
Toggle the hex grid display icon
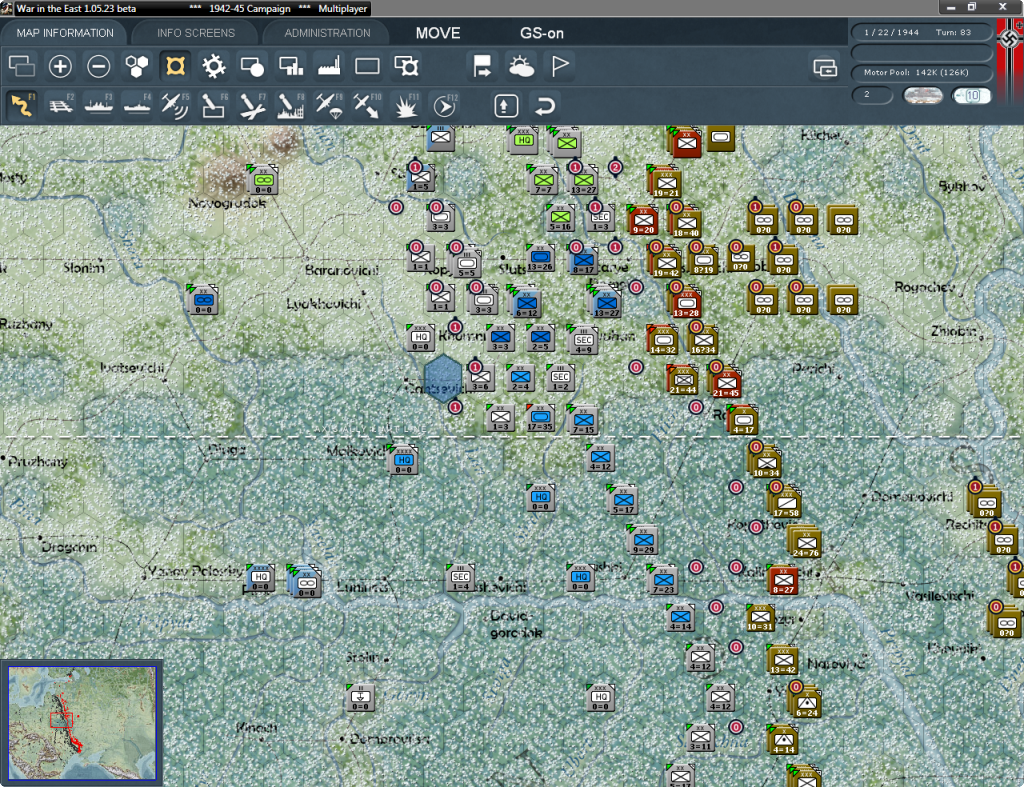pyautogui.click(x=136, y=66)
